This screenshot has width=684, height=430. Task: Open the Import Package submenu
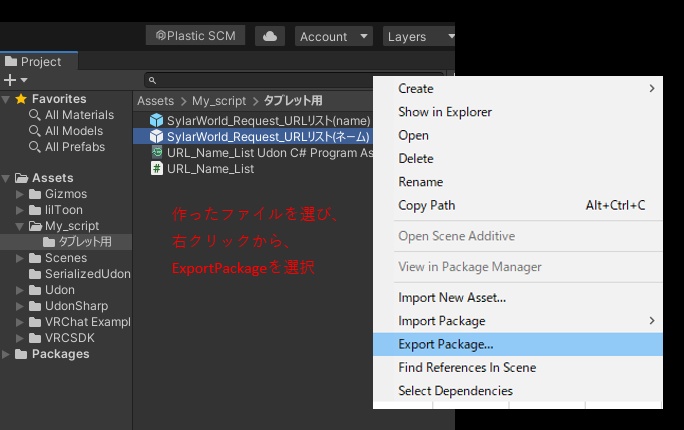click(518, 321)
